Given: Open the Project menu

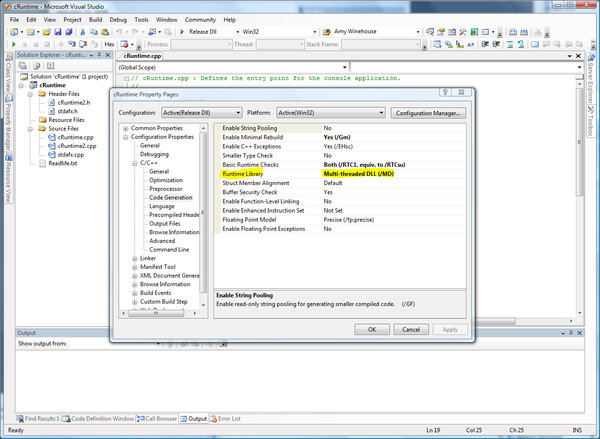Looking at the screenshot, I should [72, 20].
